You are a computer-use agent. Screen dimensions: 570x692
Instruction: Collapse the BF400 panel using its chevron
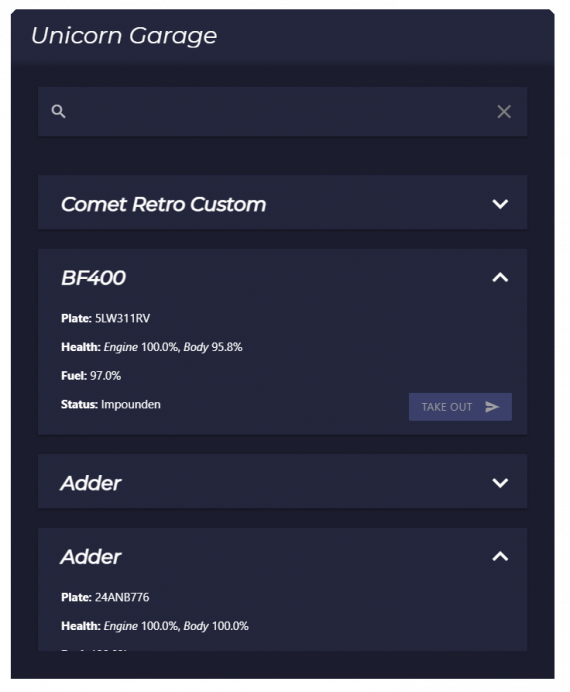[500, 277]
